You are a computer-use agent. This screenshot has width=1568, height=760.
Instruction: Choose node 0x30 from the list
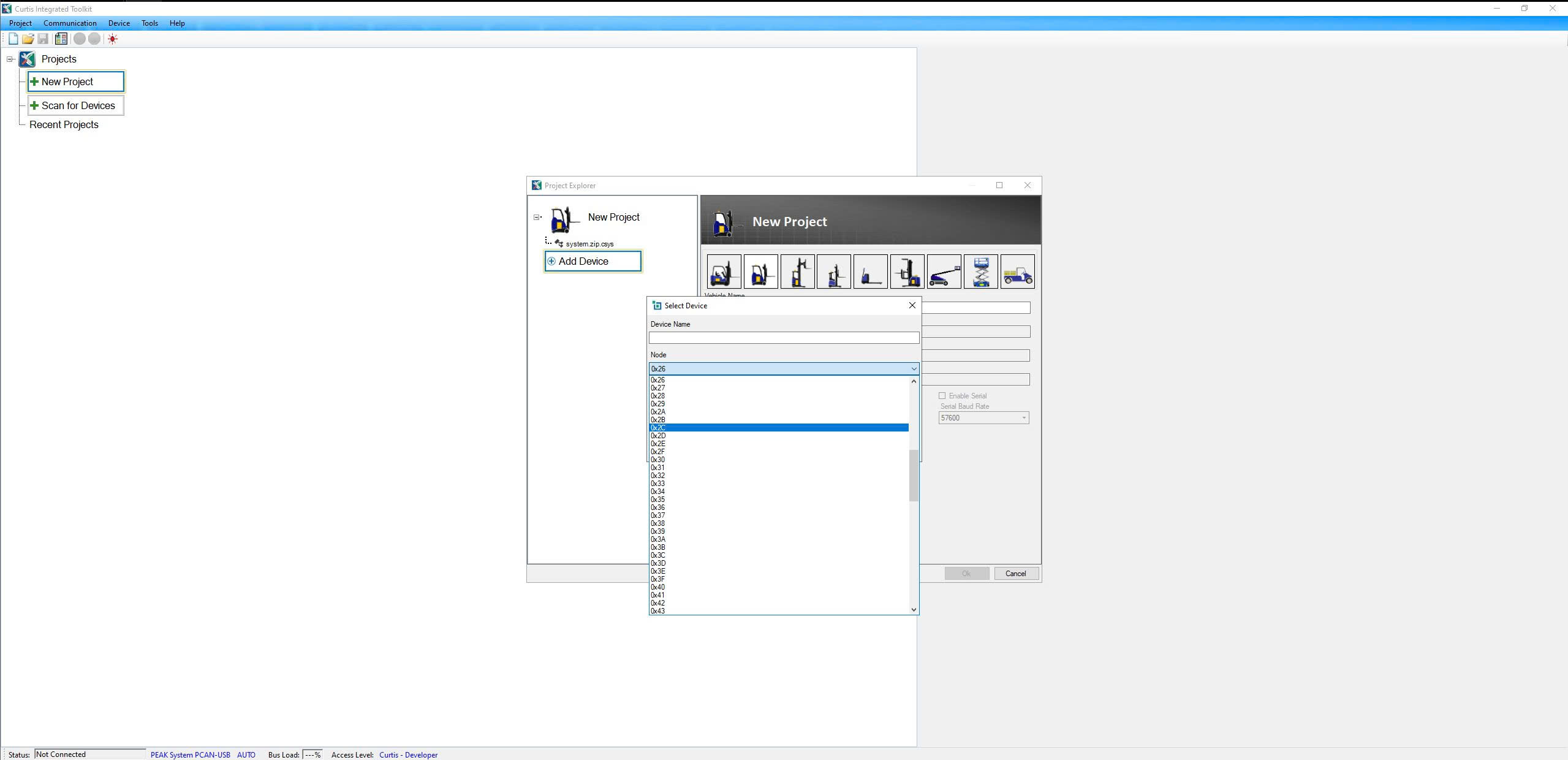click(779, 460)
